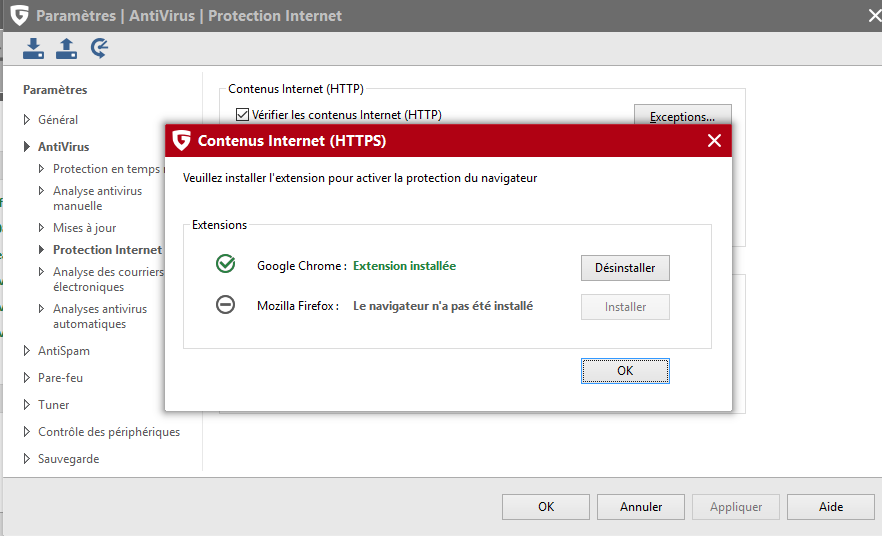Click the G DATA logo in settings title bar
This screenshot has height=536, width=882.
(x=19, y=15)
